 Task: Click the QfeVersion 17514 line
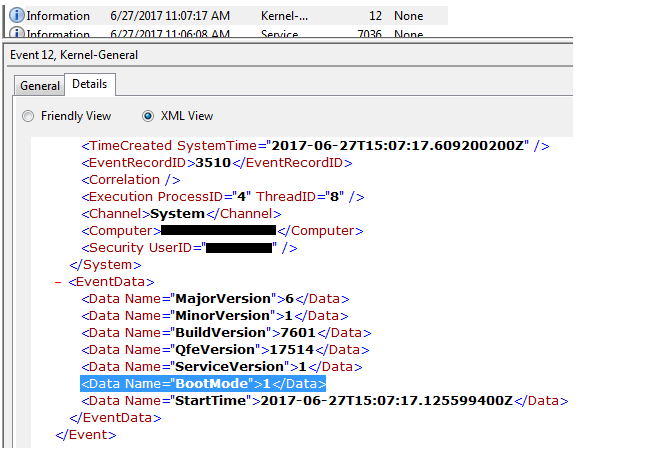(x=225, y=350)
